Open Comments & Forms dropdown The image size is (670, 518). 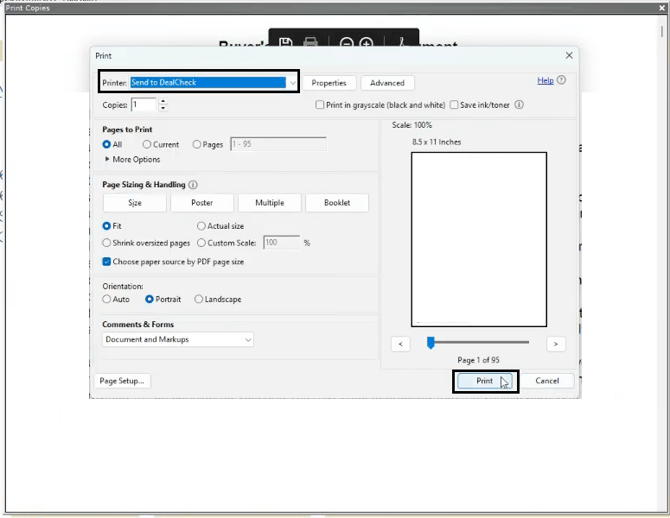(178, 339)
